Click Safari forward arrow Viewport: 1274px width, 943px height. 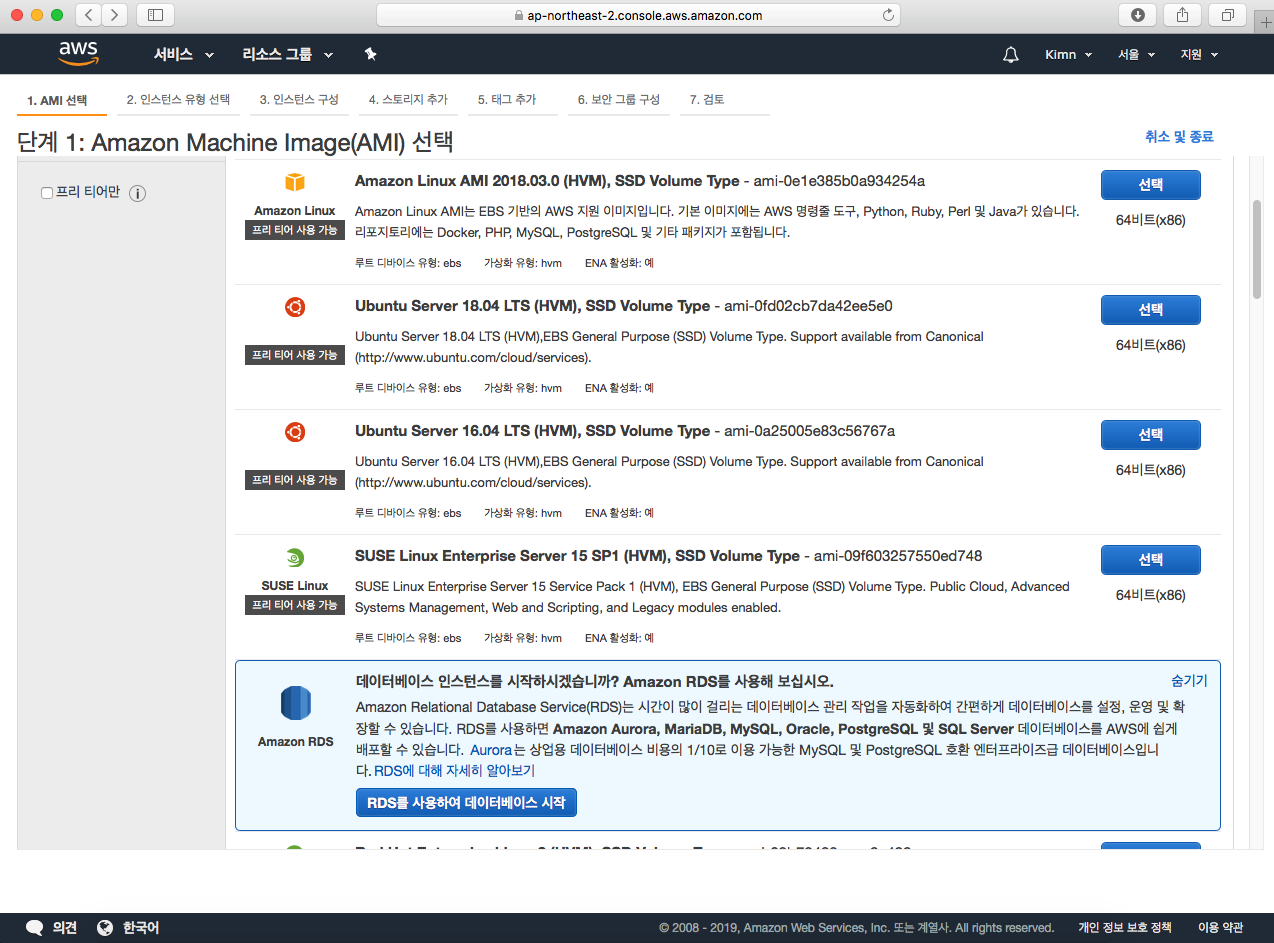coord(115,15)
